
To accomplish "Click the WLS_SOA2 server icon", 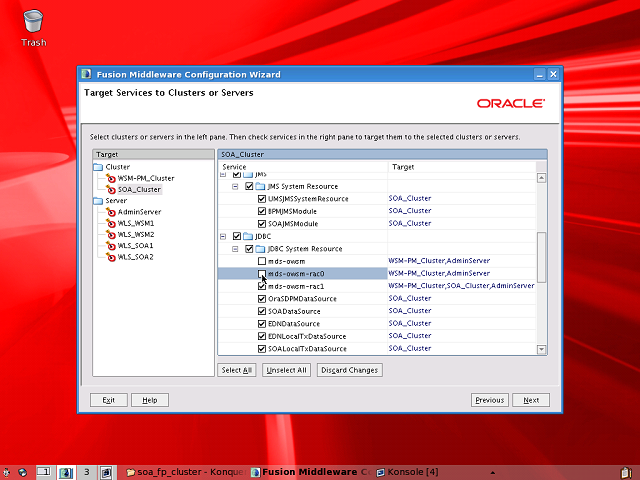I will pyautogui.click(x=111, y=257).
